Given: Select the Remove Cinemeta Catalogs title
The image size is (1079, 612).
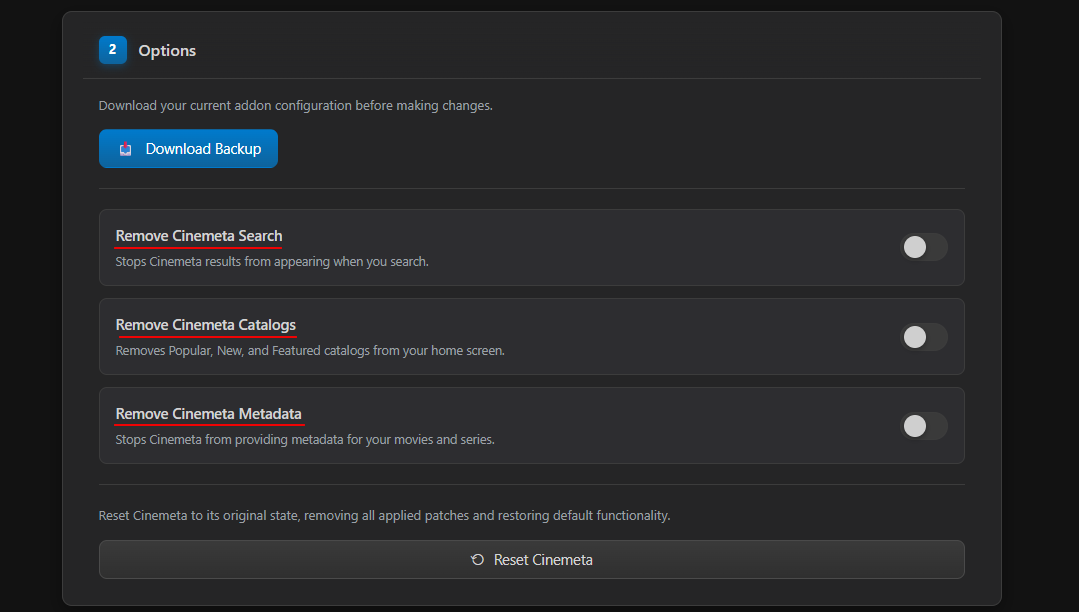Looking at the screenshot, I should coord(205,325).
